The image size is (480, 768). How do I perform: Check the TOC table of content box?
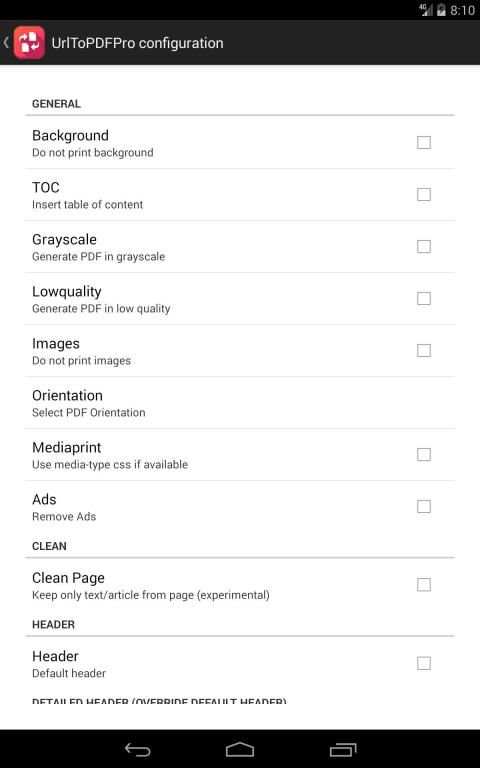pyautogui.click(x=424, y=194)
